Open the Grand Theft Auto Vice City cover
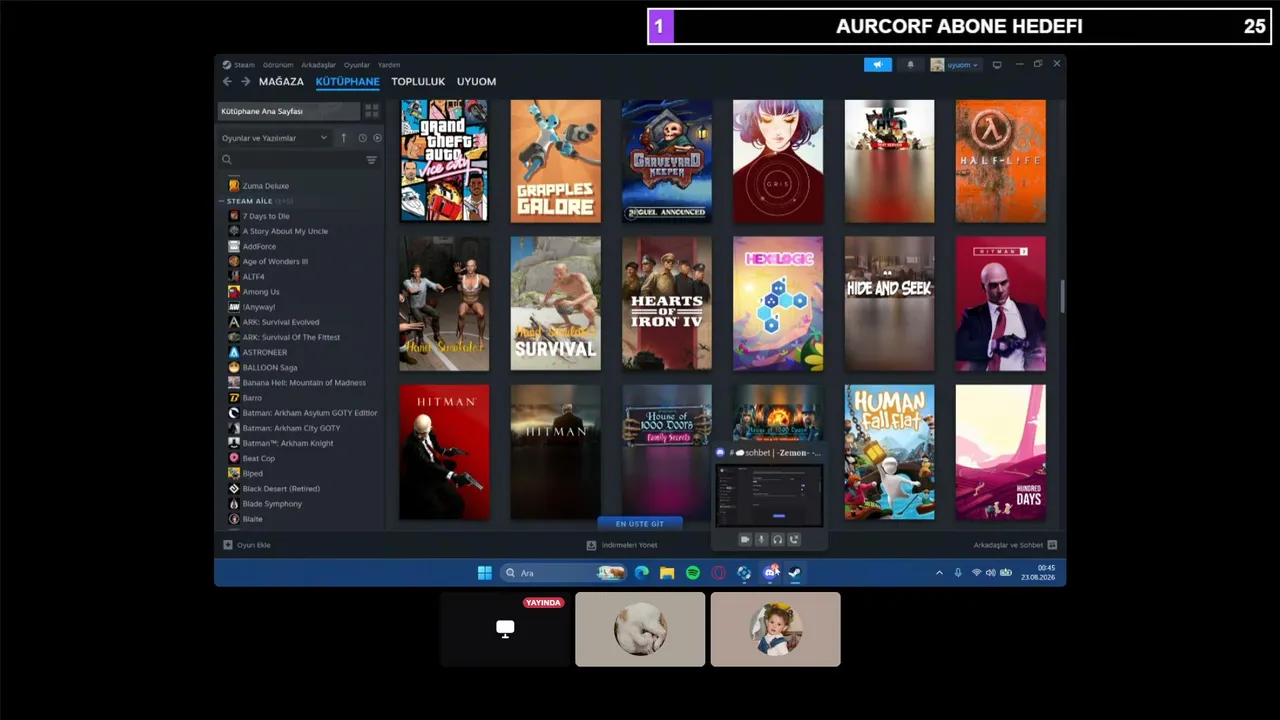 [444, 160]
